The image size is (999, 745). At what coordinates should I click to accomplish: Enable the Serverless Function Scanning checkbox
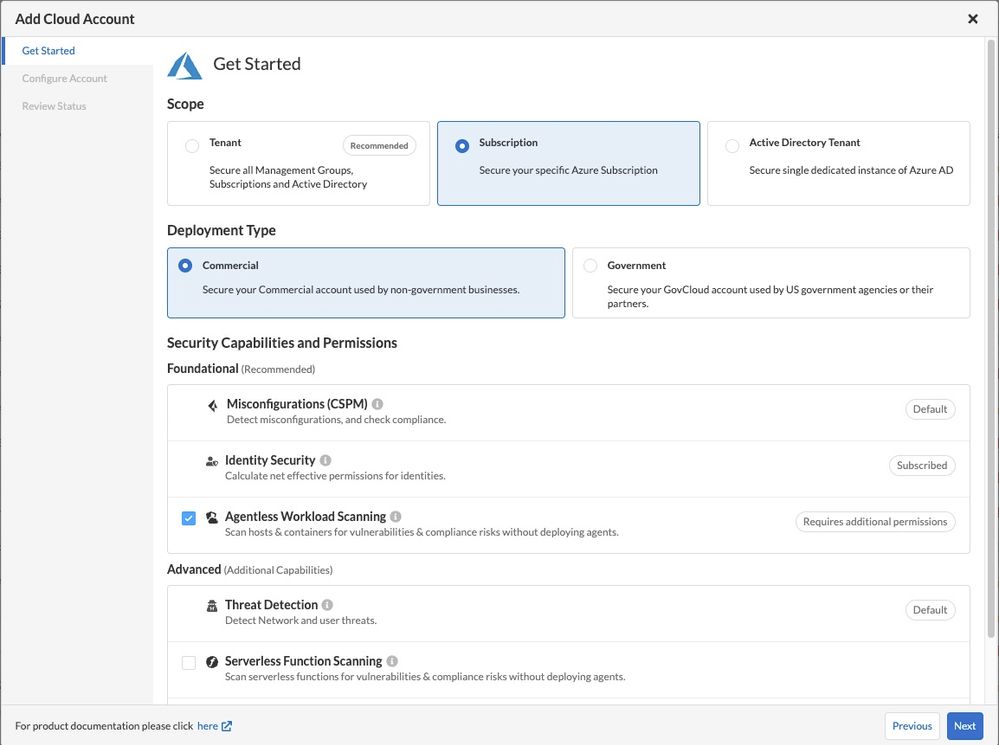click(189, 662)
